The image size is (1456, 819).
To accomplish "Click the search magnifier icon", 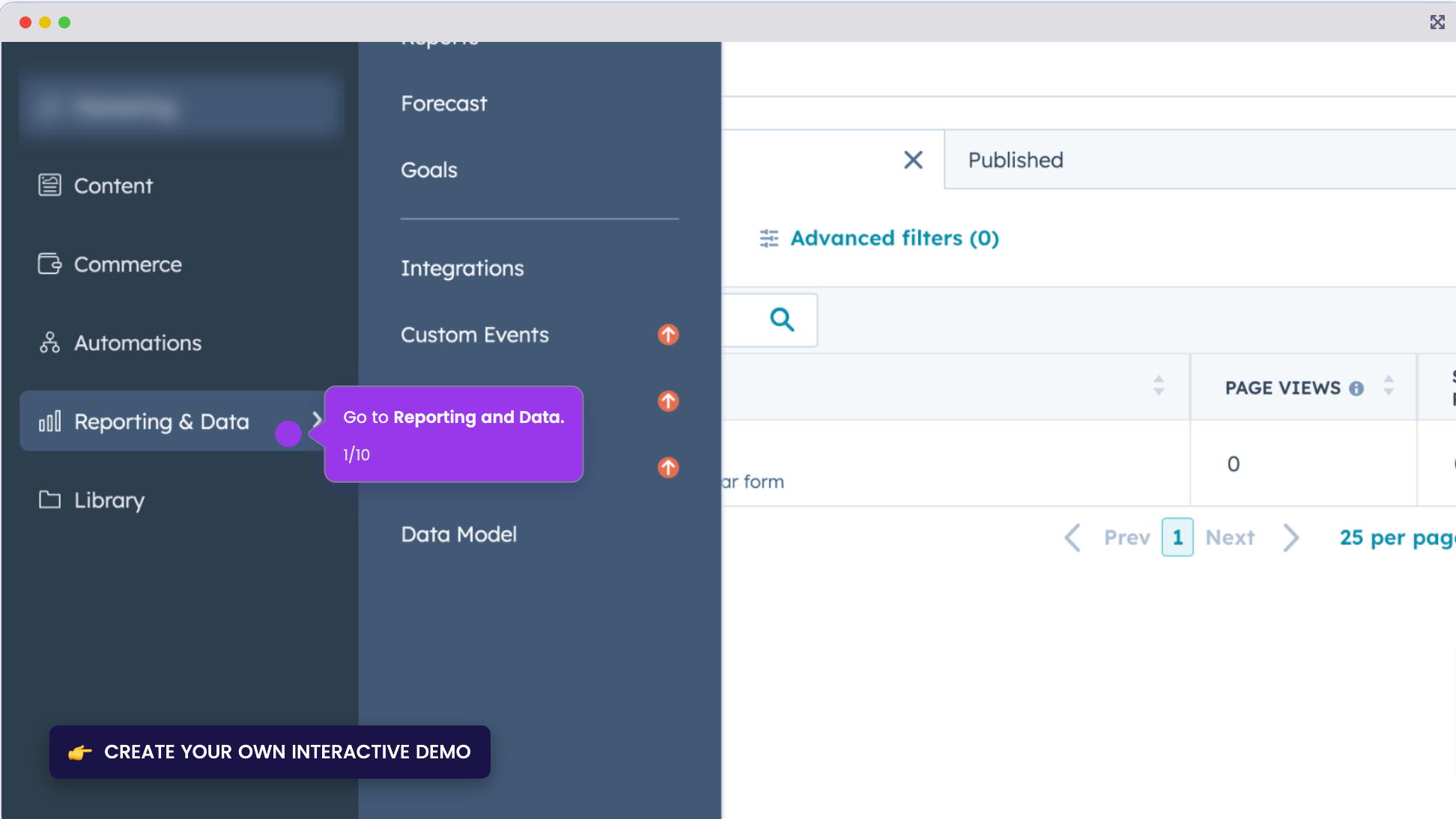I will [x=781, y=320].
